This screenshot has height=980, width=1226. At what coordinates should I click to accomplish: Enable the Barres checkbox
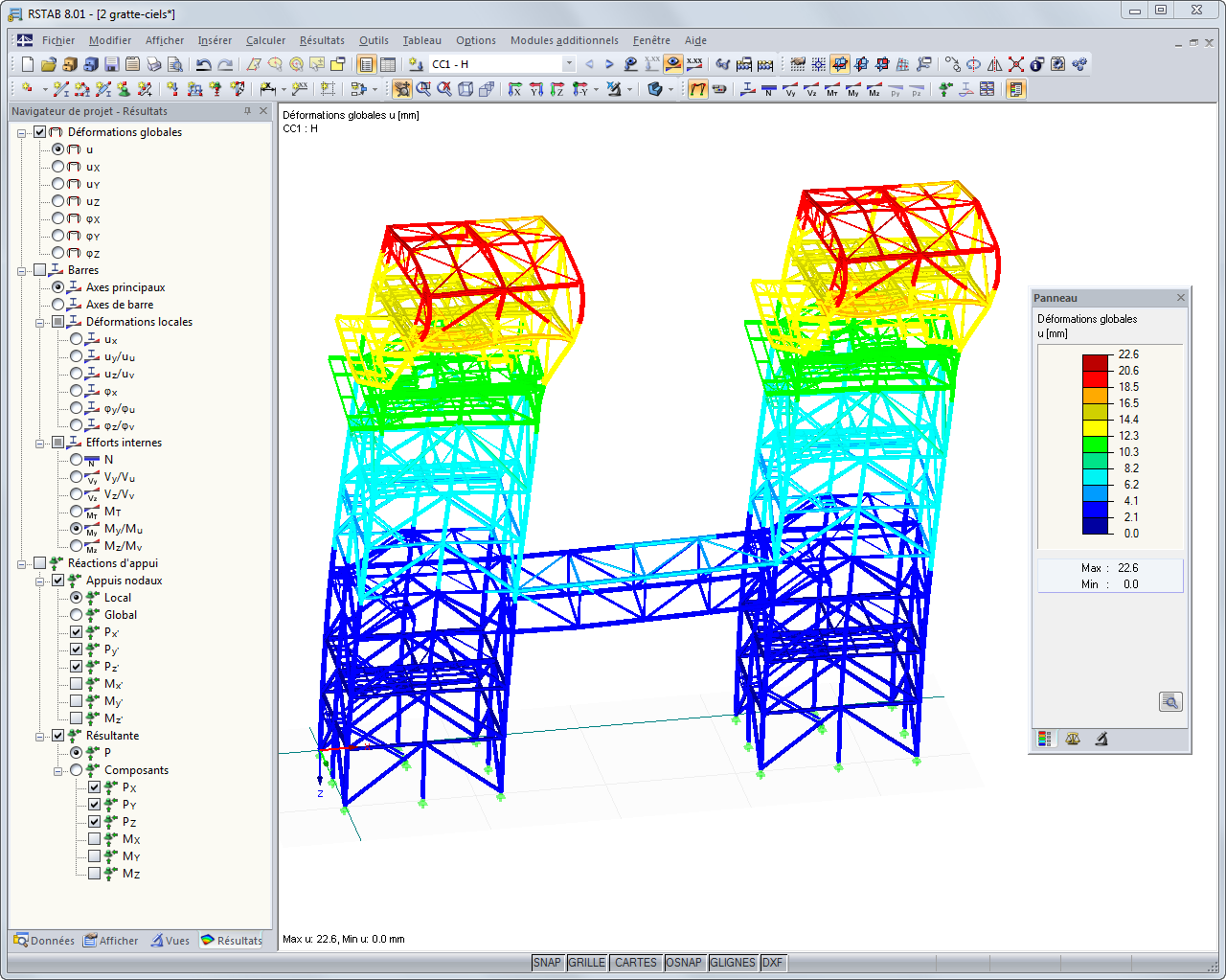click(40, 270)
